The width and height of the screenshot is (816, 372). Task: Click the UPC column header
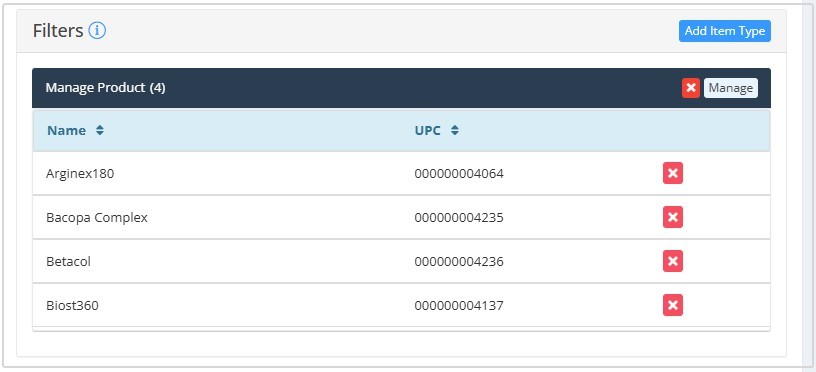[427, 131]
